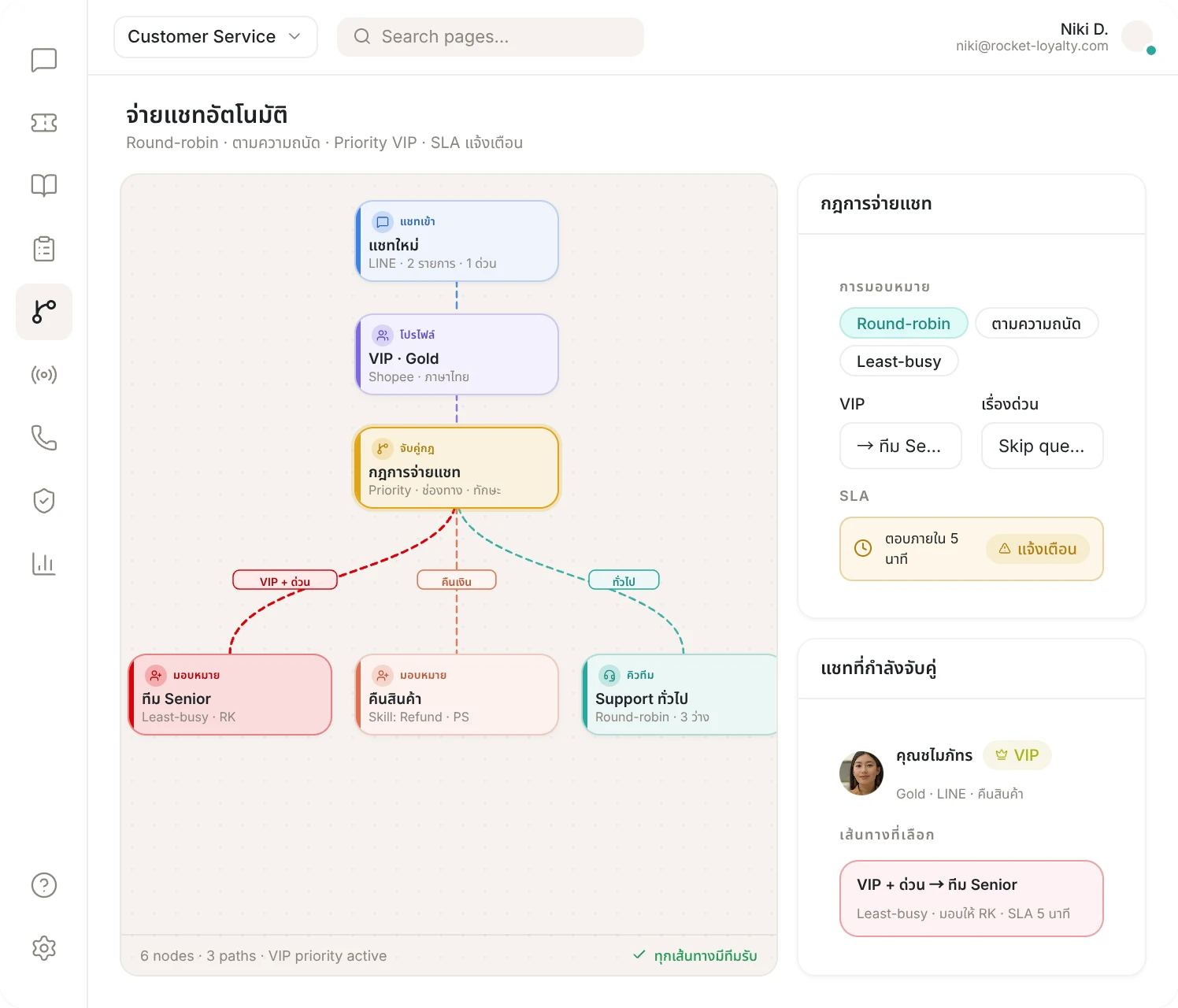Click the crown icon in VIP badge

pyautogui.click(x=1002, y=754)
